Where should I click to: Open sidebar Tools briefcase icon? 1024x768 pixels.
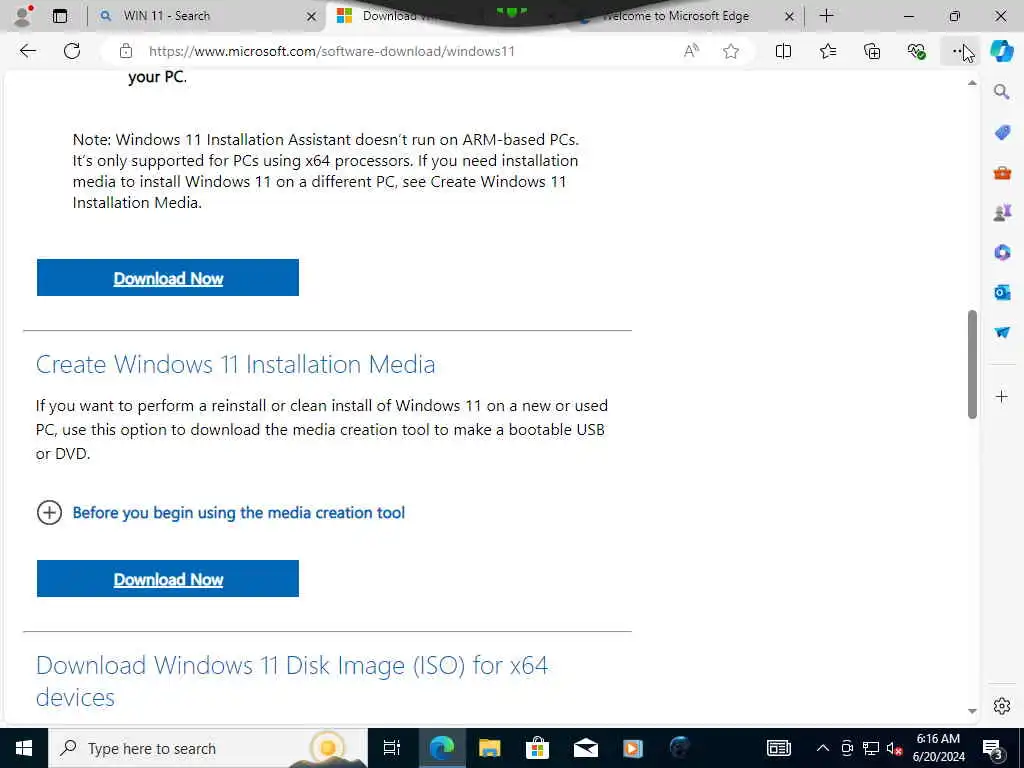click(x=1002, y=172)
